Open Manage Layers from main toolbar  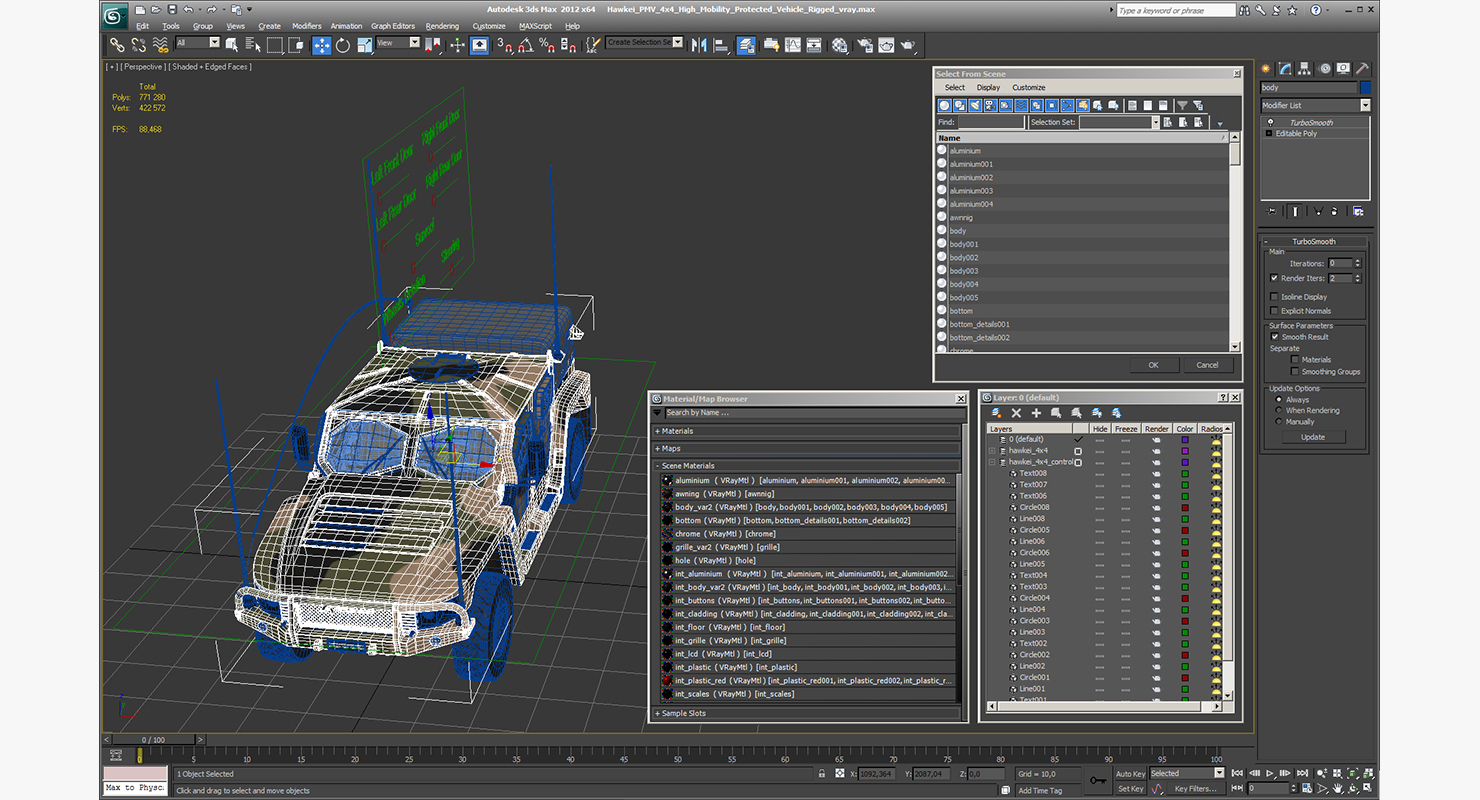tap(746, 45)
